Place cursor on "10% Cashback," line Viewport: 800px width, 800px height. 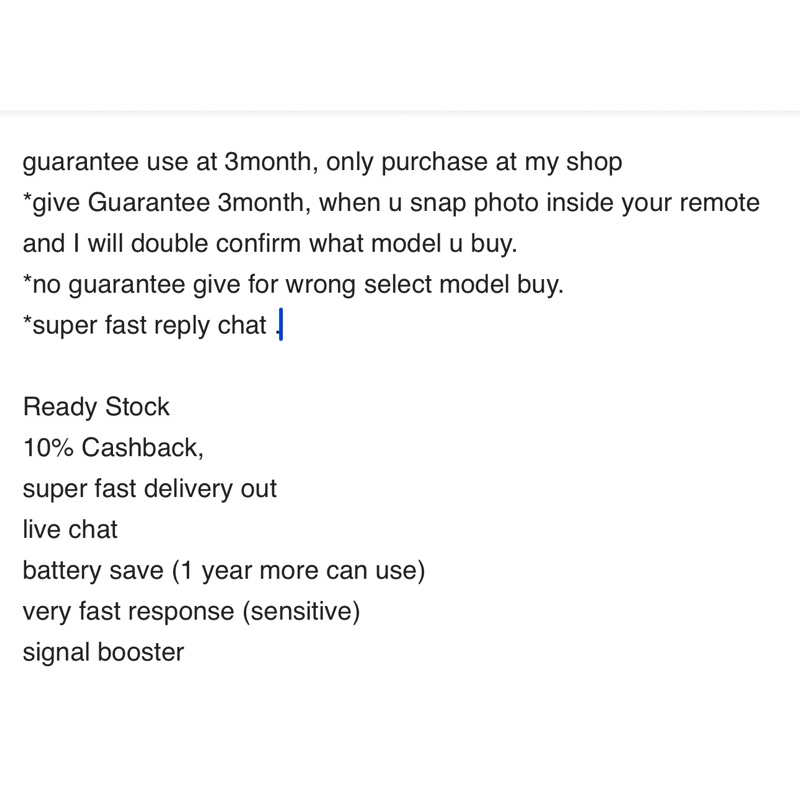point(113,448)
